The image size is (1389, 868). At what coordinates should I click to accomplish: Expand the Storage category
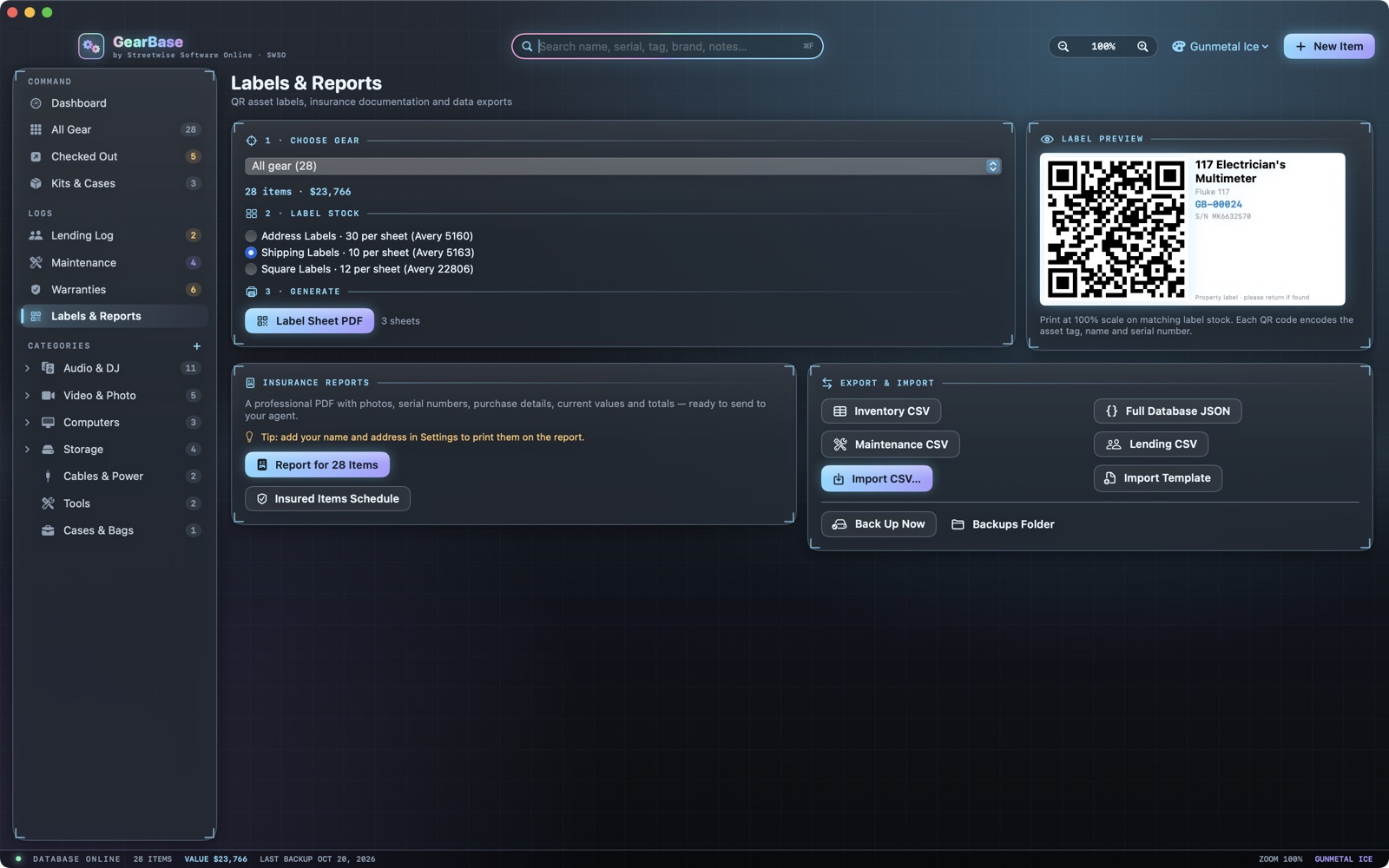point(27,450)
